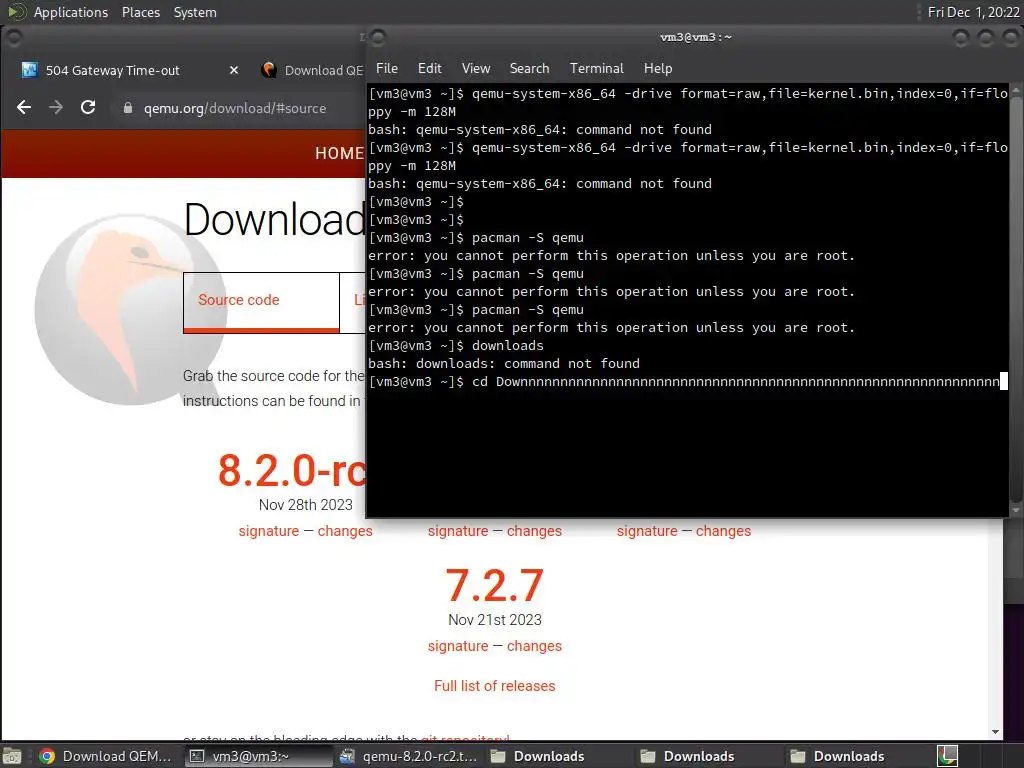Switch to qemu-8.2.0-rc2.t... taskbar item

[x=409, y=756]
